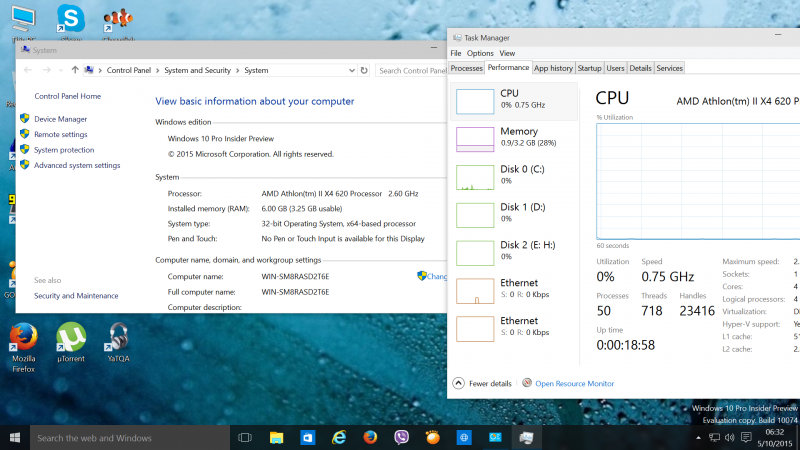Go up one level in Control Panel
Image resolution: width=800 pixels, height=450 pixels.
point(75,70)
